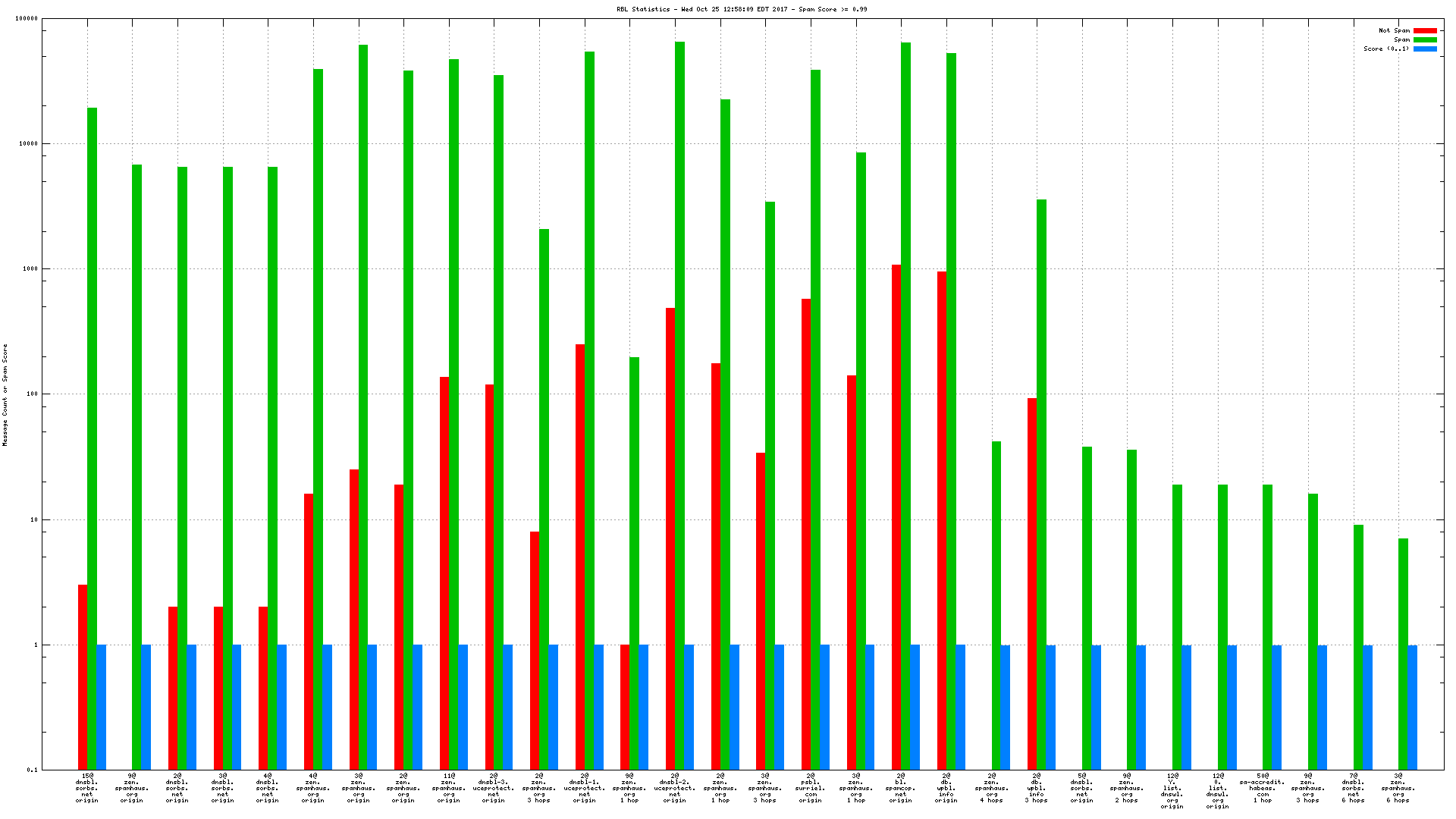Select the dnsbl-1.uceprotect.net origin label

click(x=584, y=788)
